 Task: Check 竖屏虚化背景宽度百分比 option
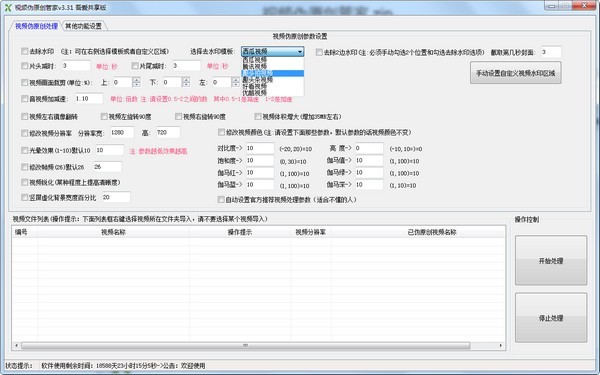tap(25, 197)
